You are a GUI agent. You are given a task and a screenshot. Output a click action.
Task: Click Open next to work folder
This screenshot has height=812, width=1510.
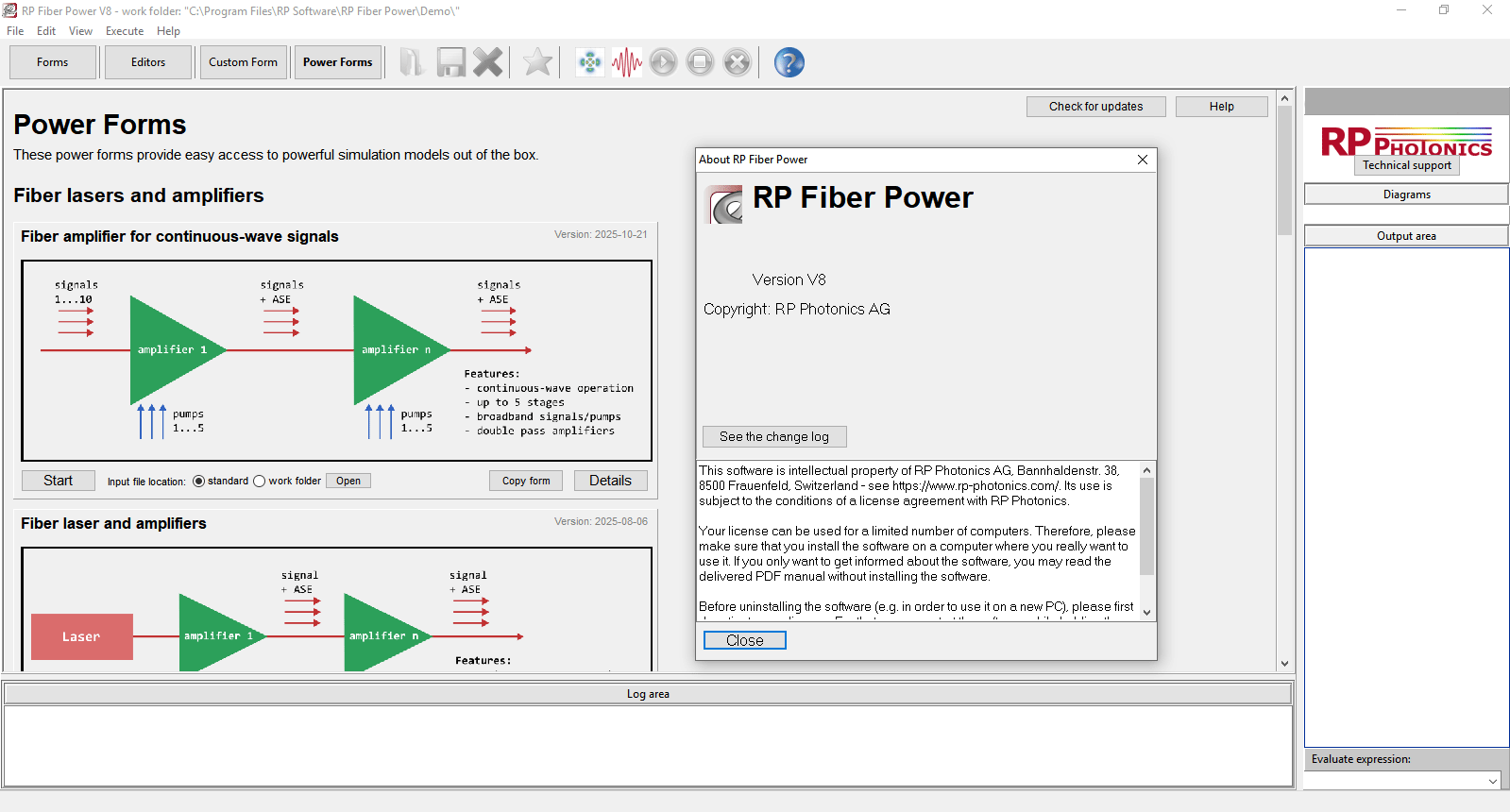point(348,481)
